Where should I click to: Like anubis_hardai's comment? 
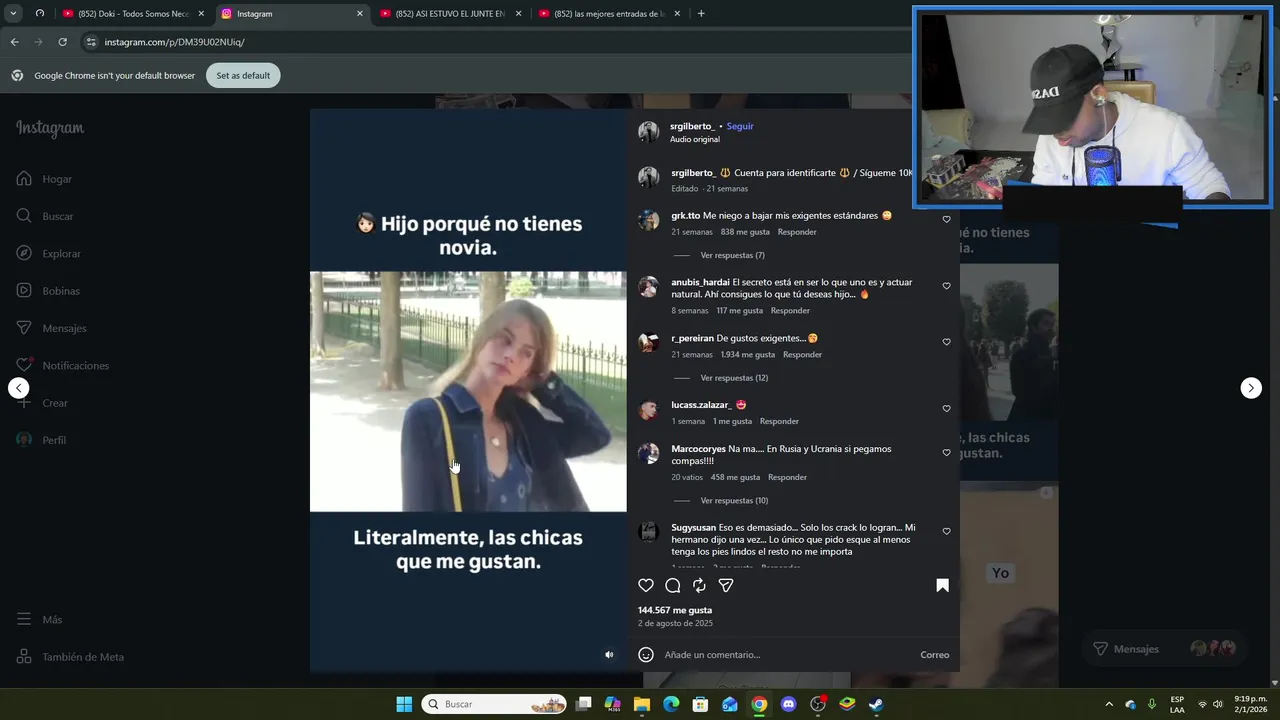[946, 286]
